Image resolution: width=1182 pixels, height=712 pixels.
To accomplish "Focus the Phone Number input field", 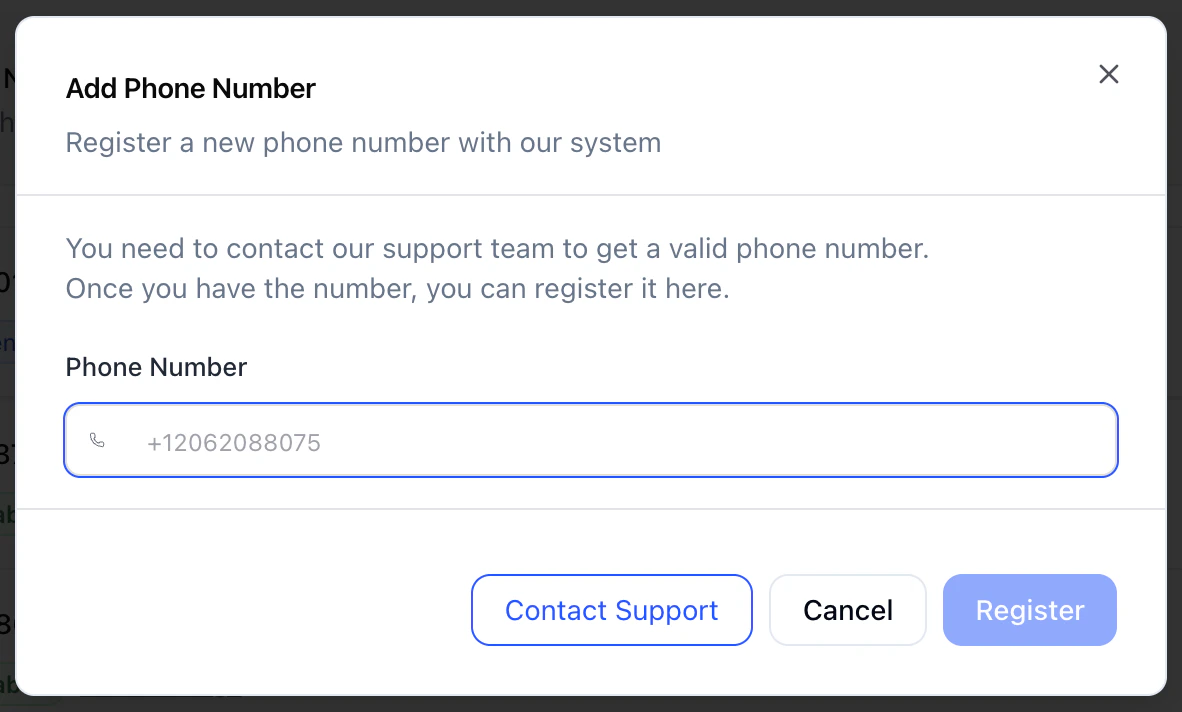I will tap(591, 440).
